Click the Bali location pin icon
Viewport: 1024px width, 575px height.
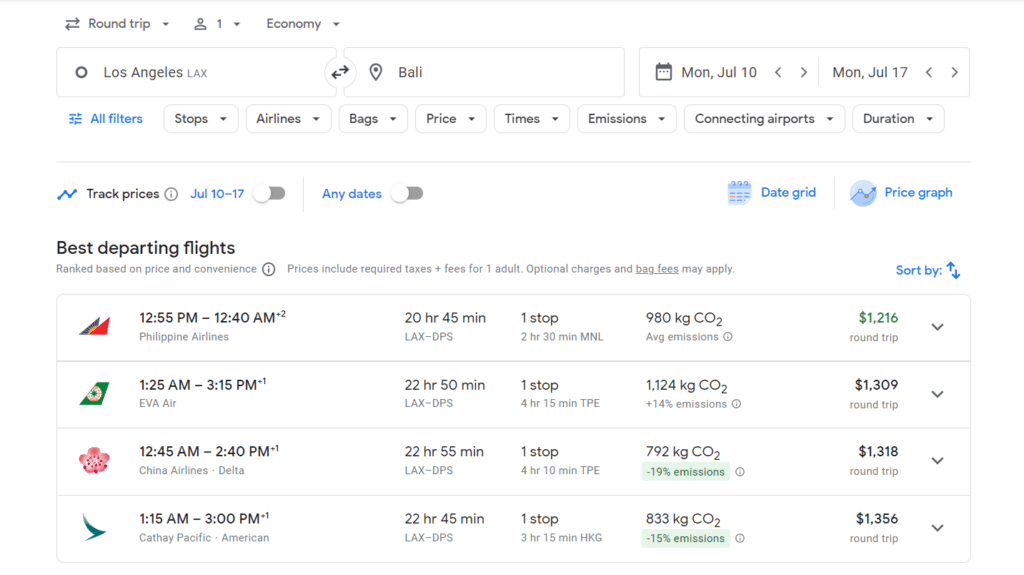tap(376, 73)
